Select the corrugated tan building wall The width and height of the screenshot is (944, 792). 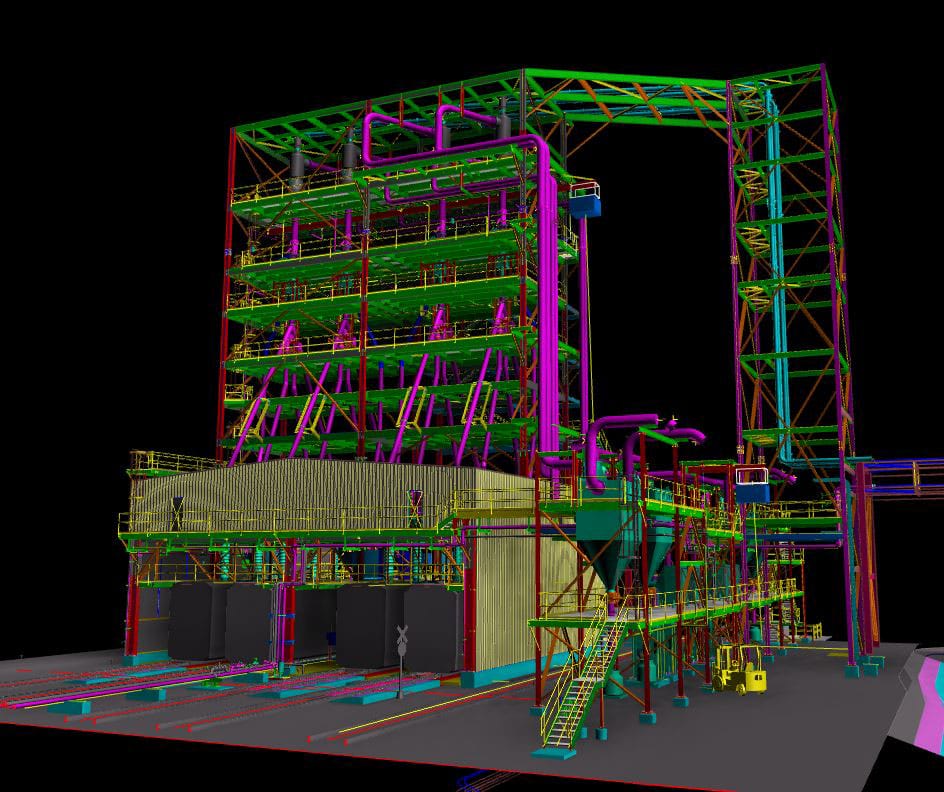[x=300, y=490]
